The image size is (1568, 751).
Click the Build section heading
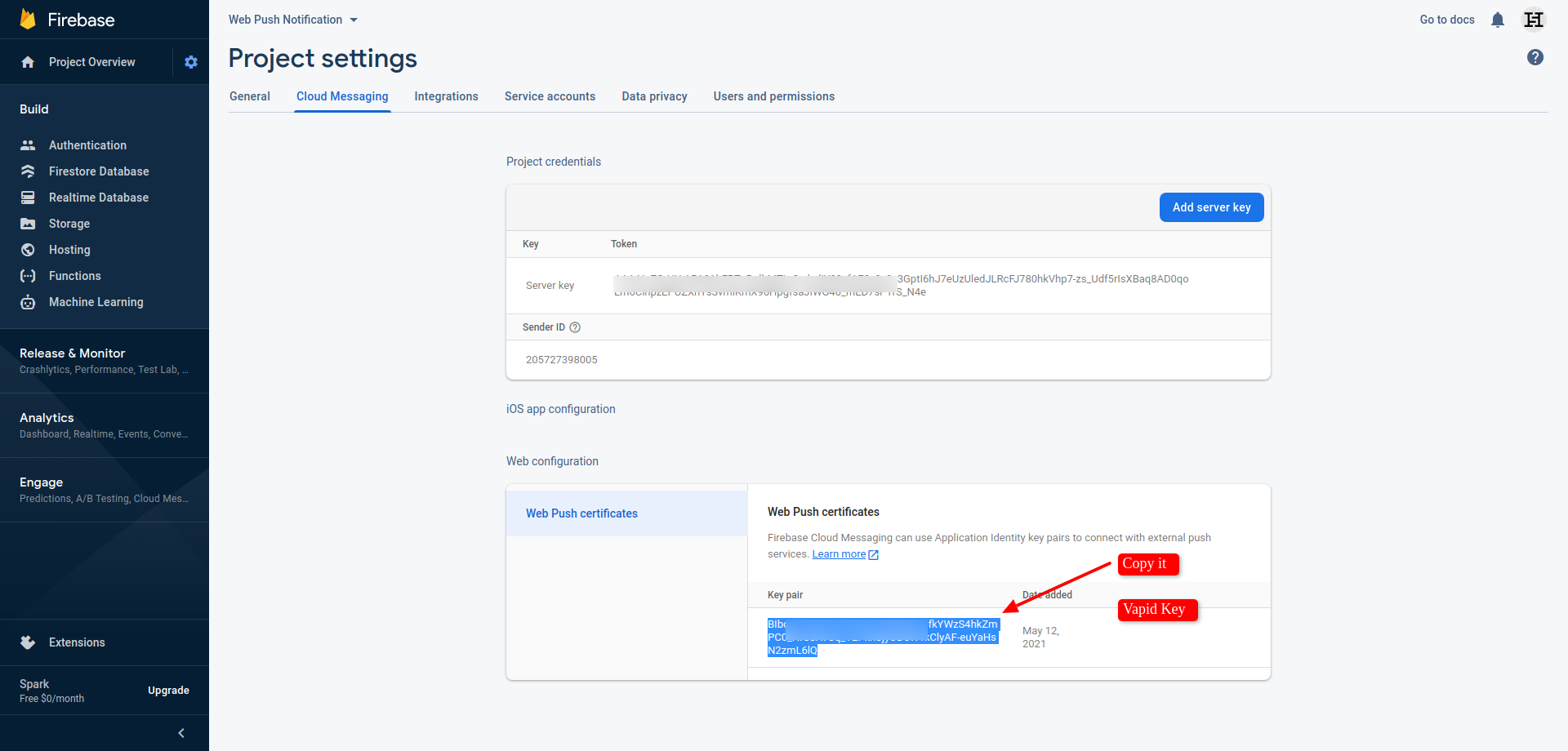[34, 109]
